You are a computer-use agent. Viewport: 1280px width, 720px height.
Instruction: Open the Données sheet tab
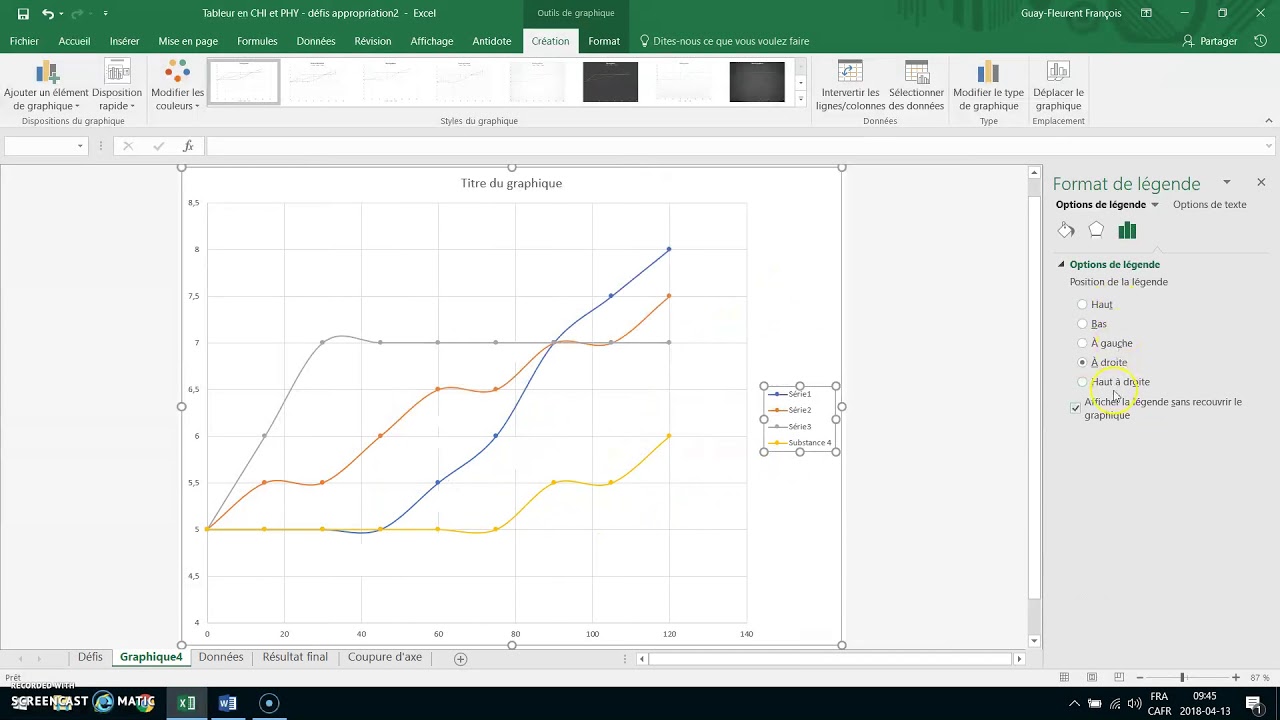[x=221, y=657]
